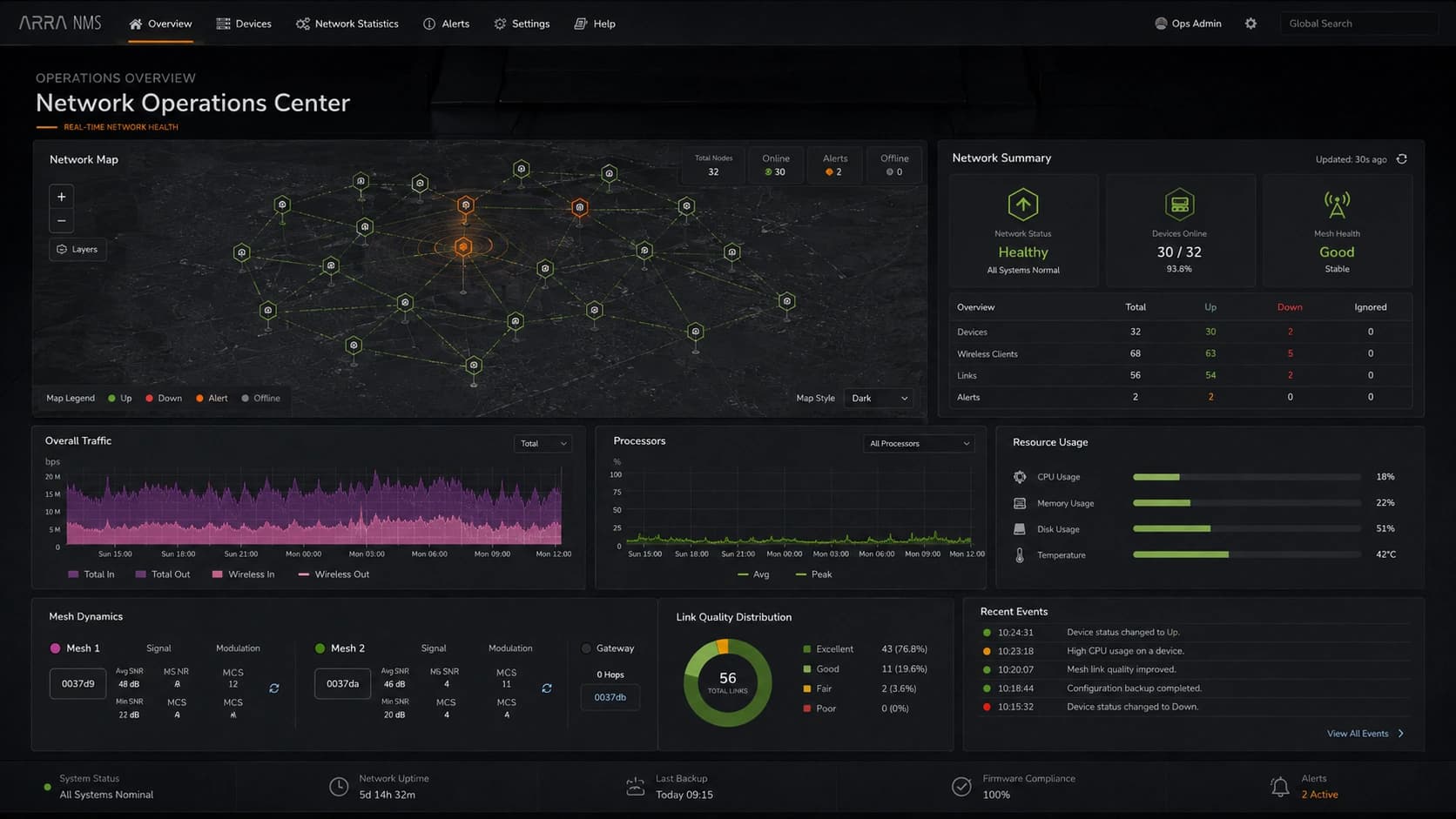Zoom out on the Network Map
Image resolution: width=1456 pixels, height=819 pixels.
pos(61,221)
